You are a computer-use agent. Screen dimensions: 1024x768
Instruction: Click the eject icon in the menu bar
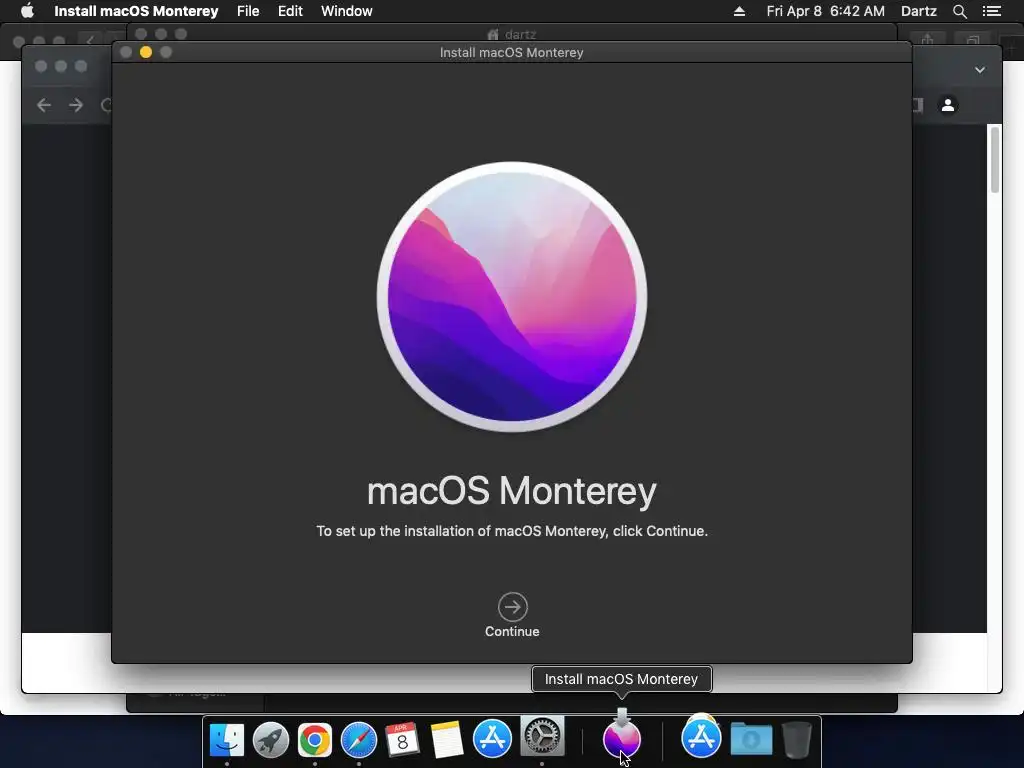(739, 11)
